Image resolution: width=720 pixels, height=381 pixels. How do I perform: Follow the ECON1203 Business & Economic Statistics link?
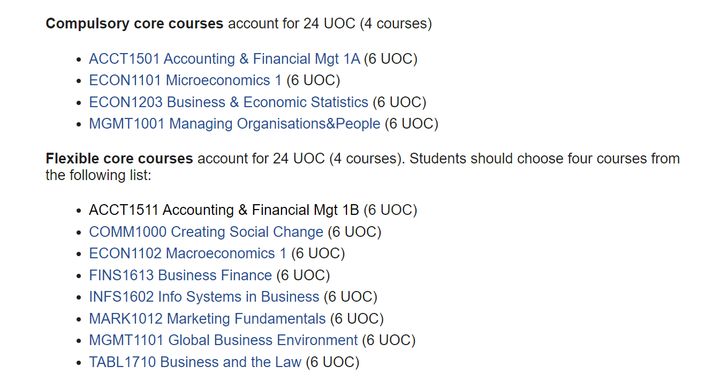tap(228, 102)
